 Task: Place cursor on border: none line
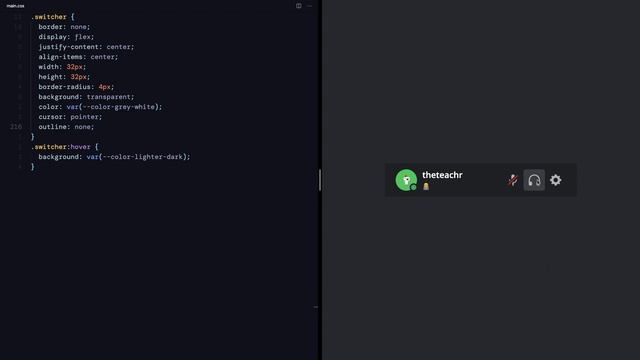click(x=64, y=27)
